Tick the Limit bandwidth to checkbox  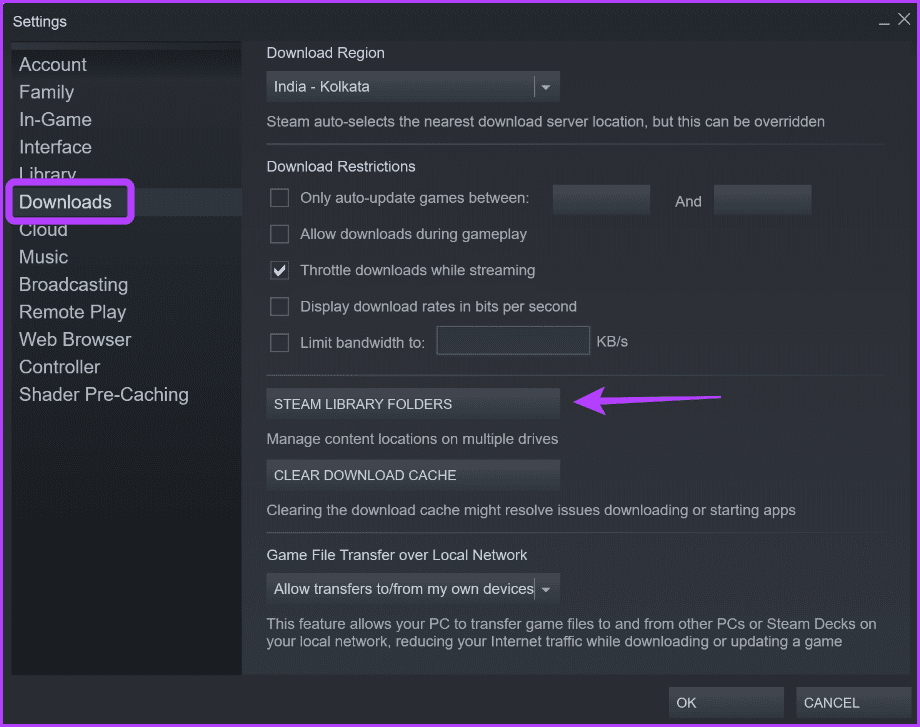[279, 343]
